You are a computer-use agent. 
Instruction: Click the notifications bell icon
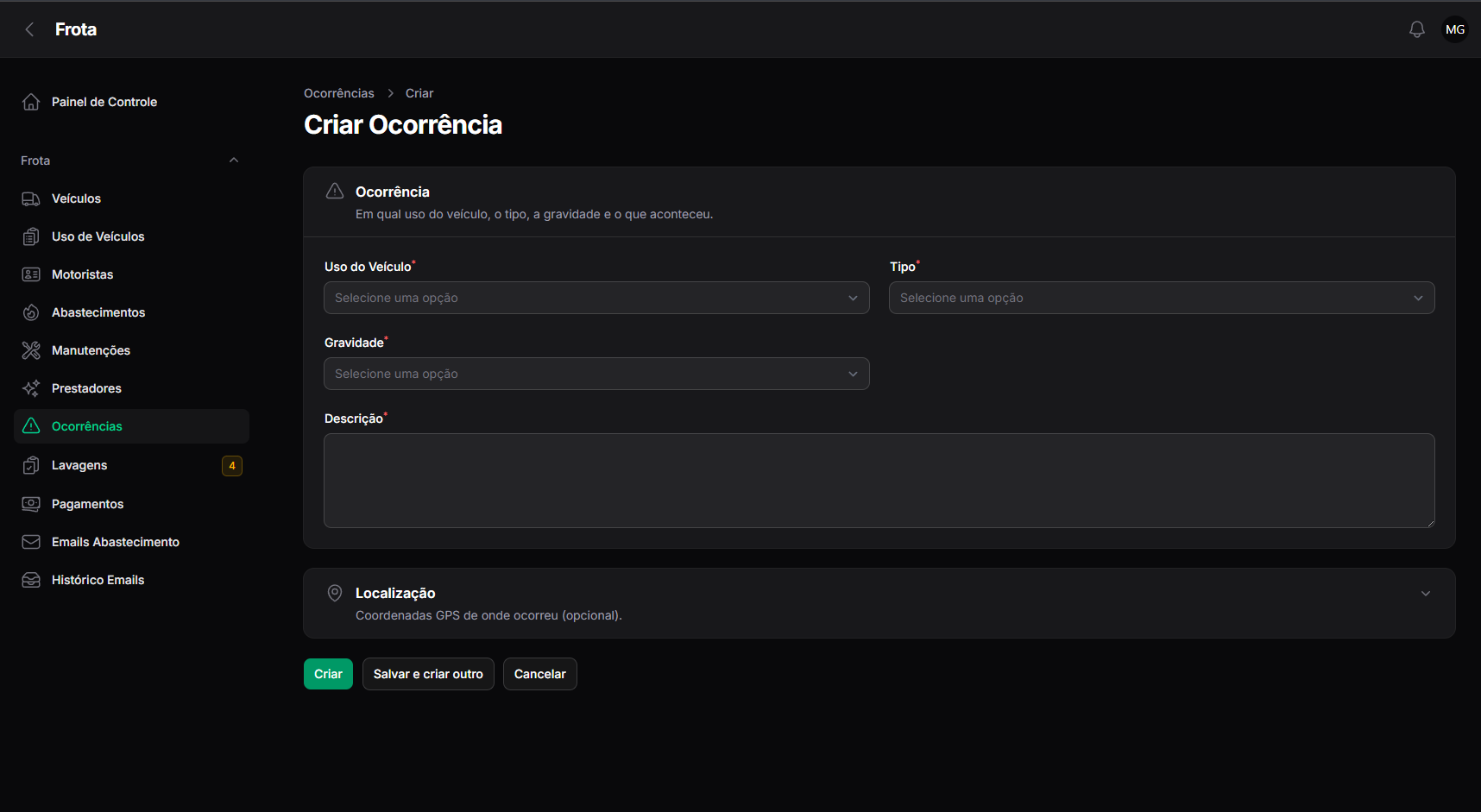[1417, 29]
